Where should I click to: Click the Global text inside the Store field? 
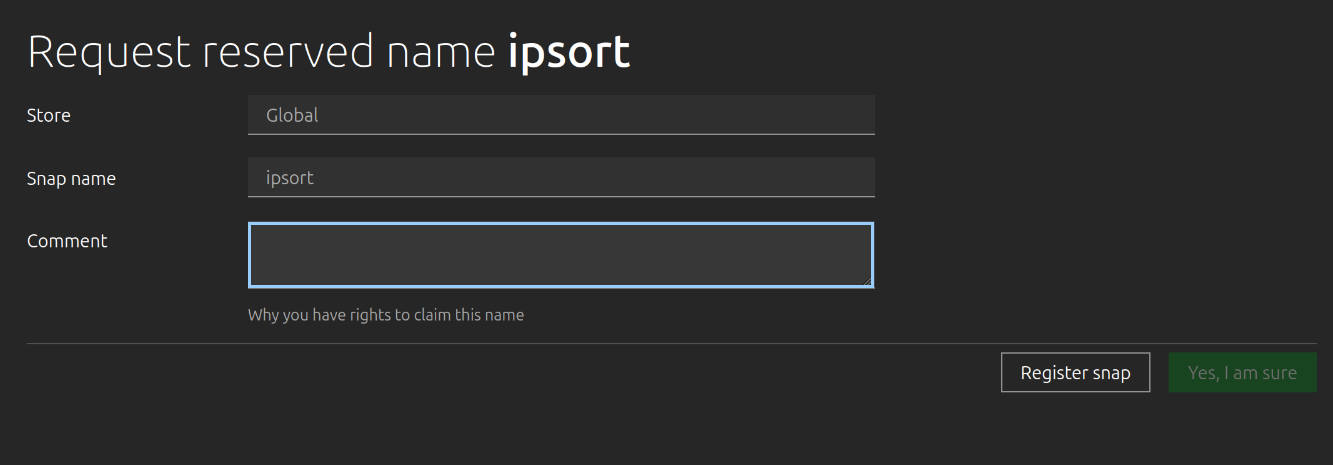coord(292,115)
